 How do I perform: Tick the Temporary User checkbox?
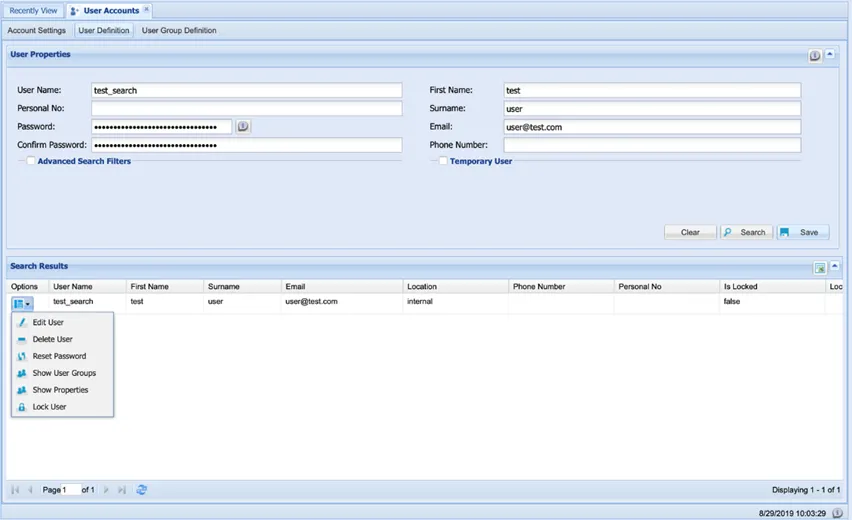pyautogui.click(x=443, y=161)
